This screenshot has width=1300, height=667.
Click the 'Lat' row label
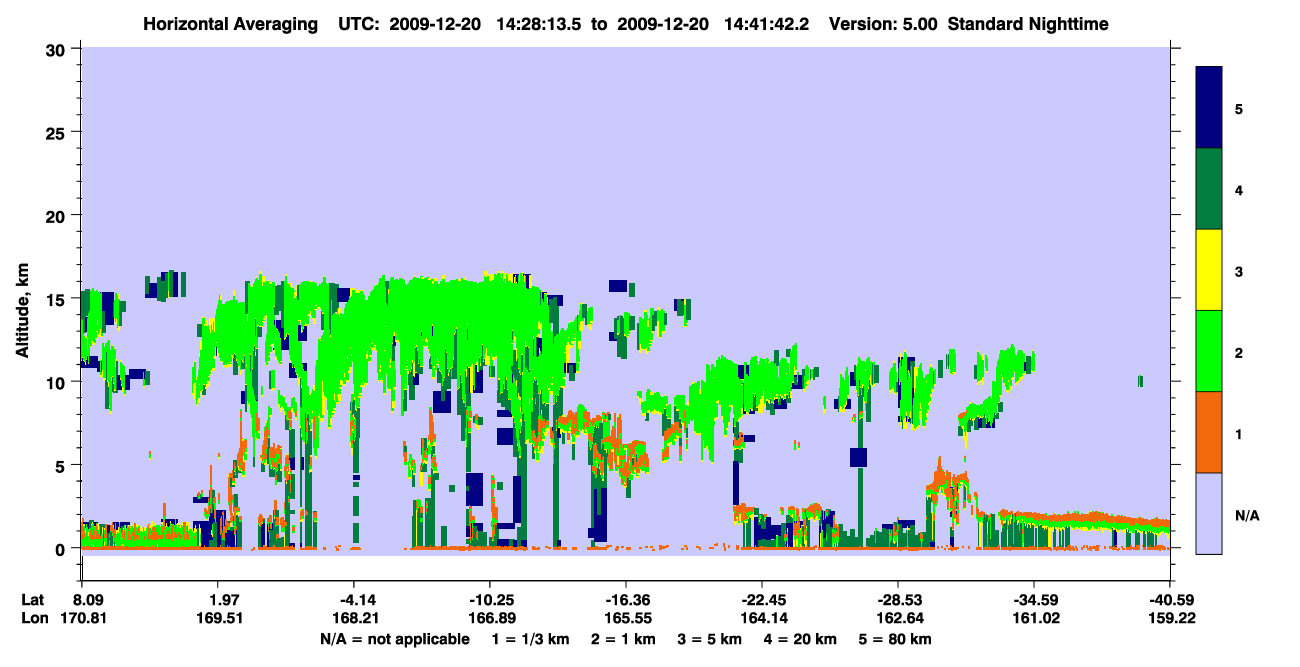(33, 600)
